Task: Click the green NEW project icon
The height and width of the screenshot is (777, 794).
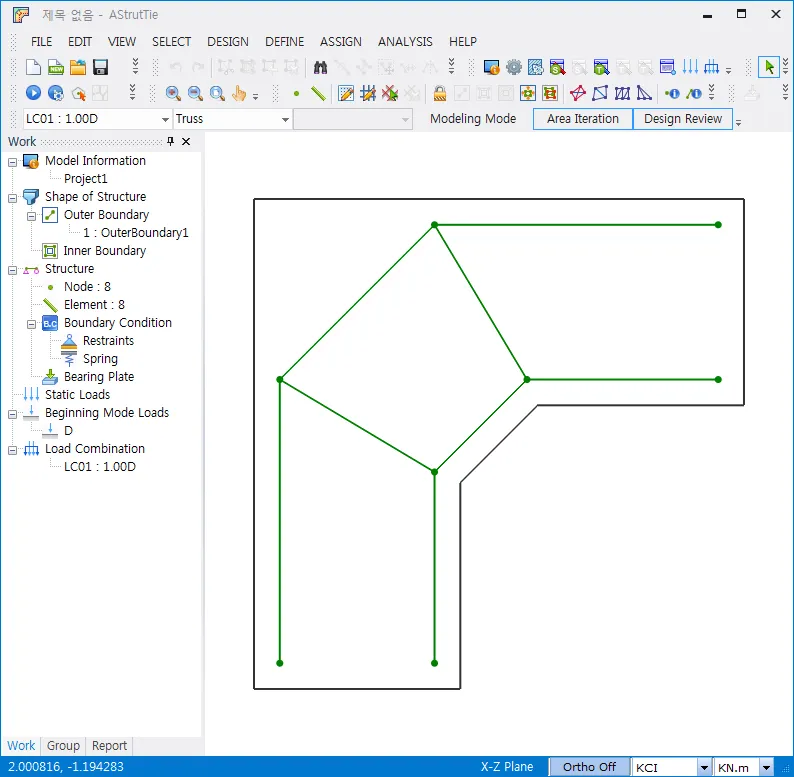Action: [56, 67]
